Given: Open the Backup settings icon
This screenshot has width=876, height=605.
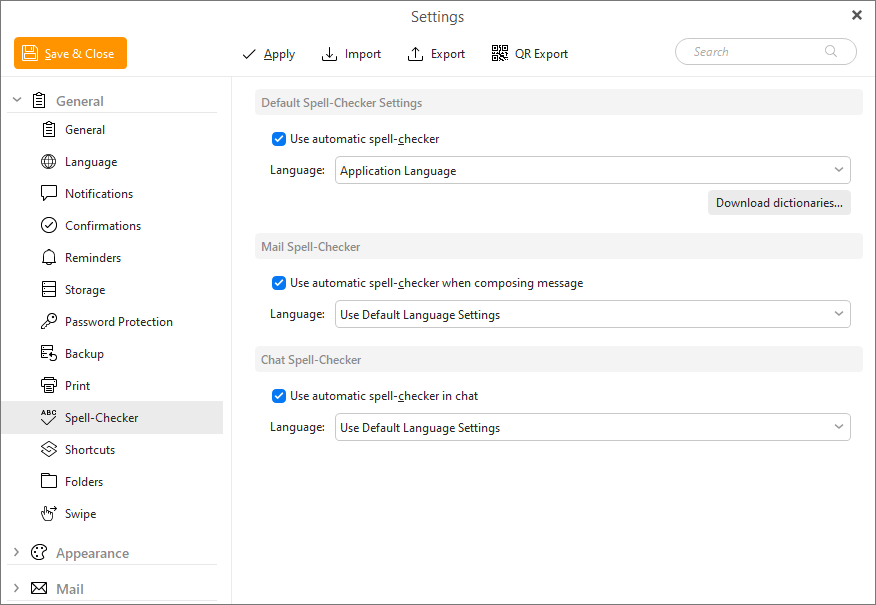Looking at the screenshot, I should [49, 354].
